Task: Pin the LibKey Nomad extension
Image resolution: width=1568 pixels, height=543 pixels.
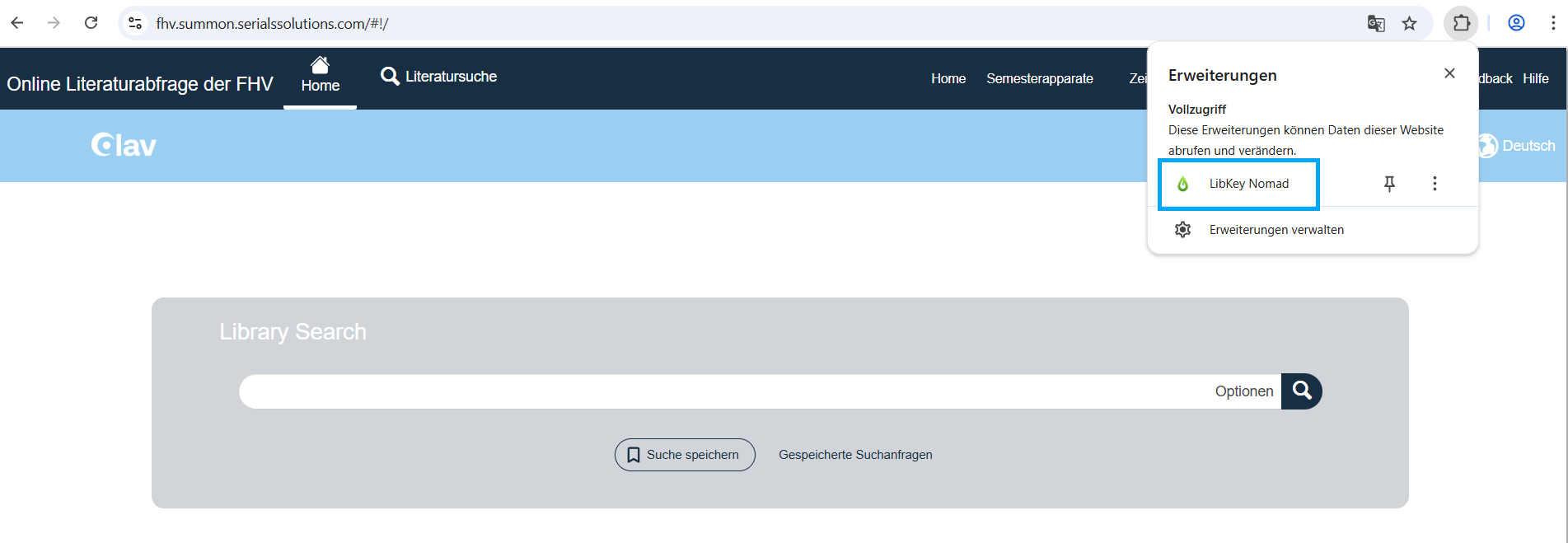Action: coord(1389,184)
